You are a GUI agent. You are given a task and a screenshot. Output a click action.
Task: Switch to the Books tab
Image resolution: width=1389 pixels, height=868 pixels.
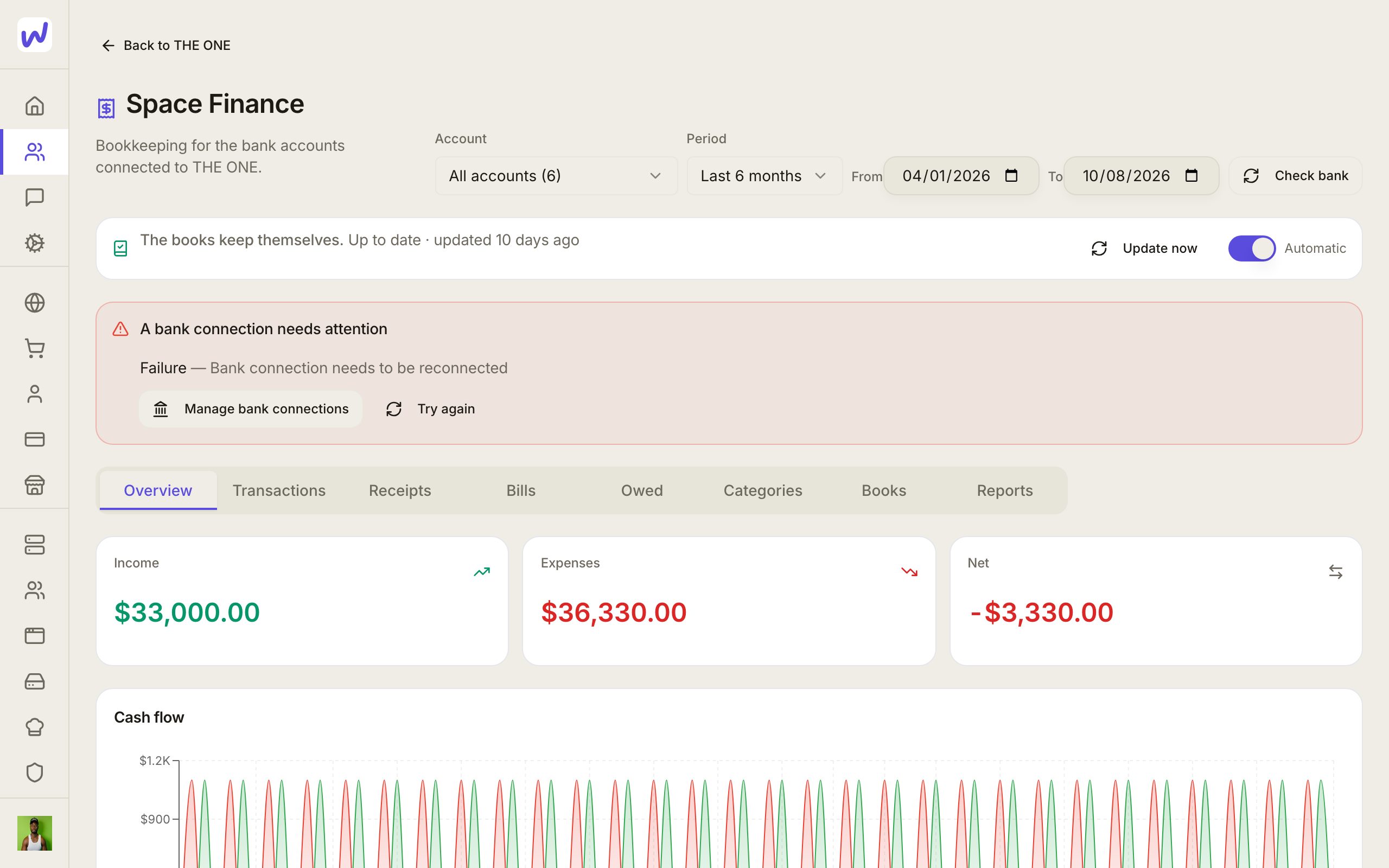pyautogui.click(x=884, y=490)
